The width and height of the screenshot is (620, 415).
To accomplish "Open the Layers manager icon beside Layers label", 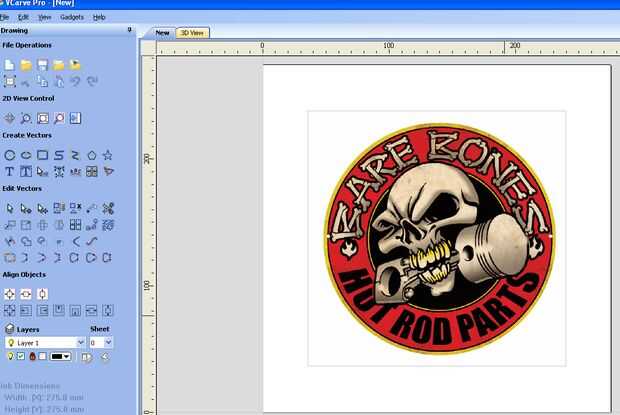I will point(9,328).
